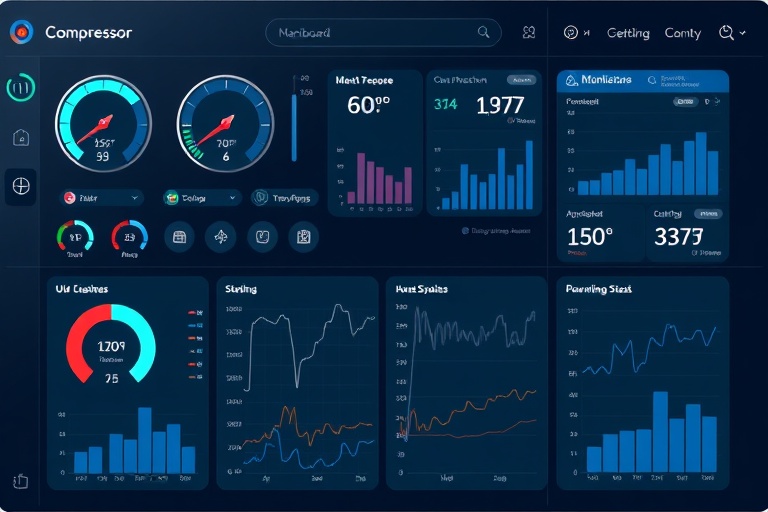Click the magnifier icon in search bar

pos(485,33)
